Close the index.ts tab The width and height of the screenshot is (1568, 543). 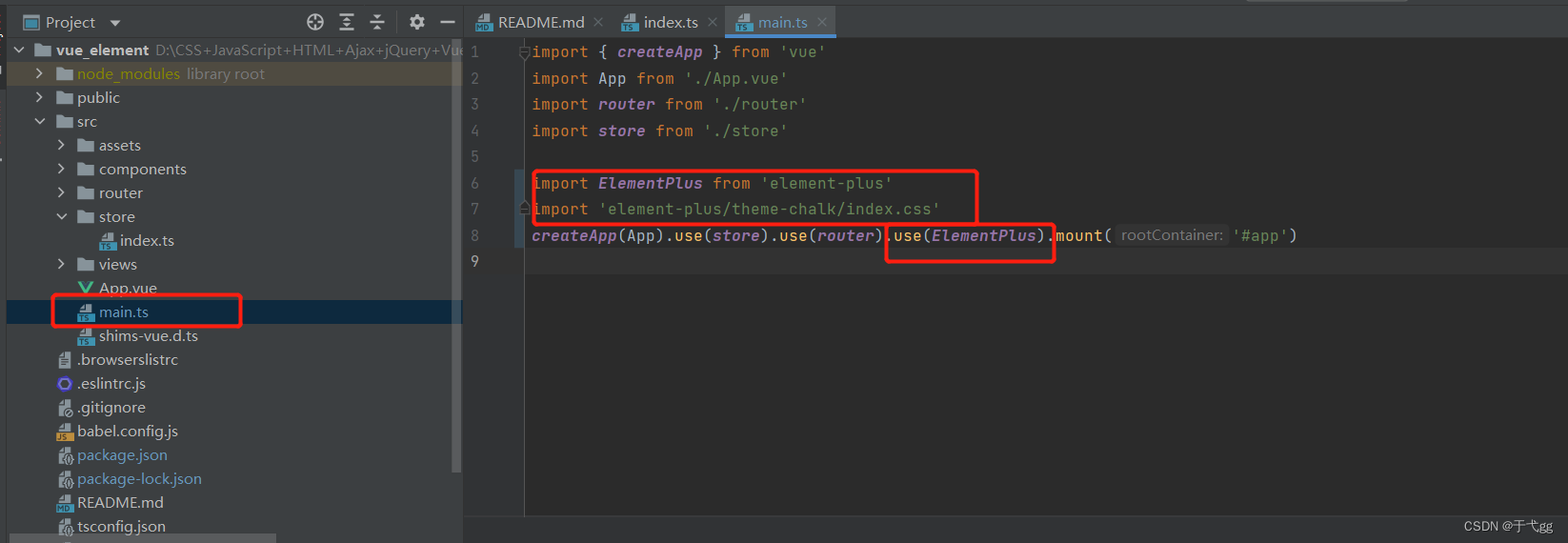713,22
